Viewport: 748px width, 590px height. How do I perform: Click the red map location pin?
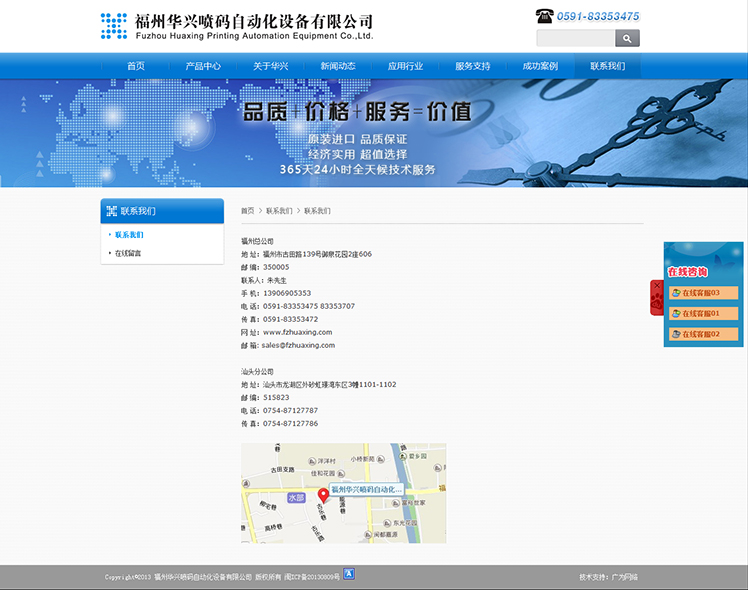(323, 495)
